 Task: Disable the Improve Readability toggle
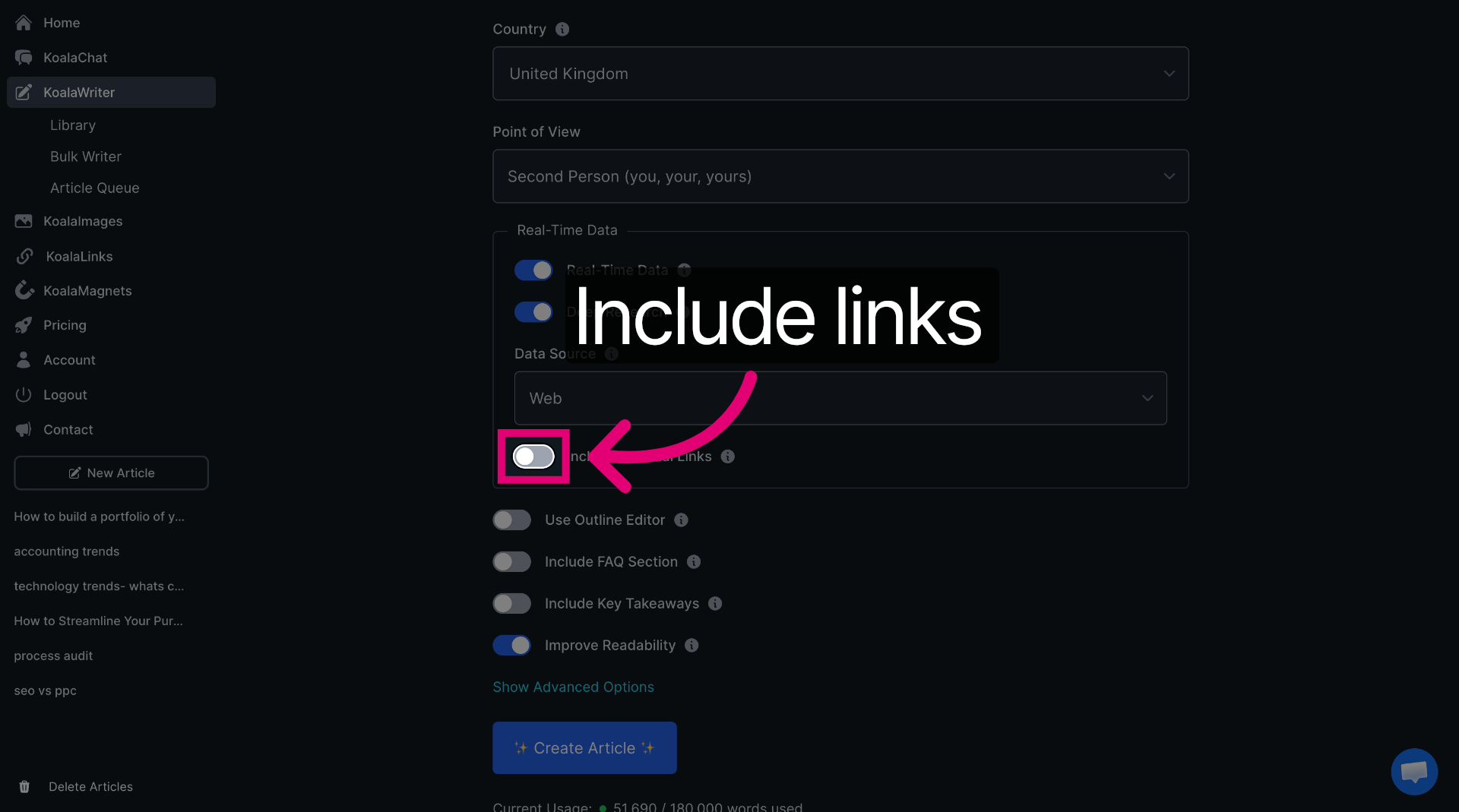(x=512, y=646)
